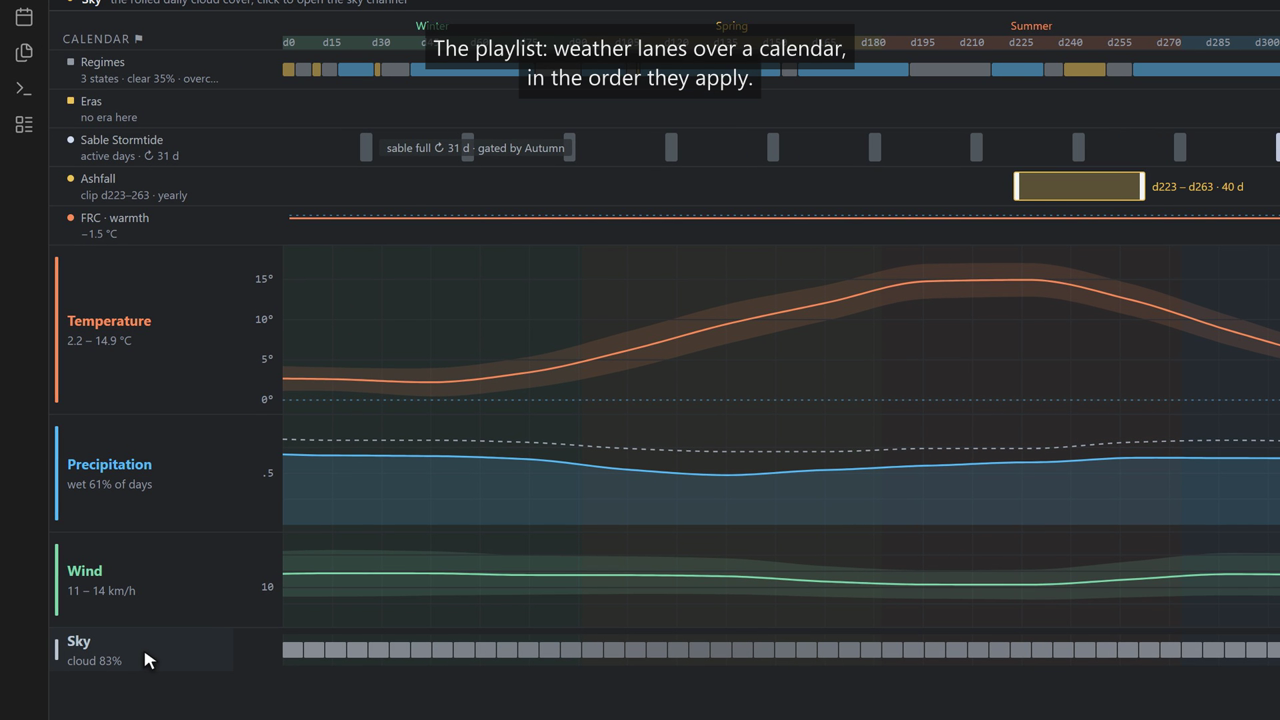The image size is (1280, 720).
Task: Select the FRC · warmth lane
Action: [x=165, y=226]
